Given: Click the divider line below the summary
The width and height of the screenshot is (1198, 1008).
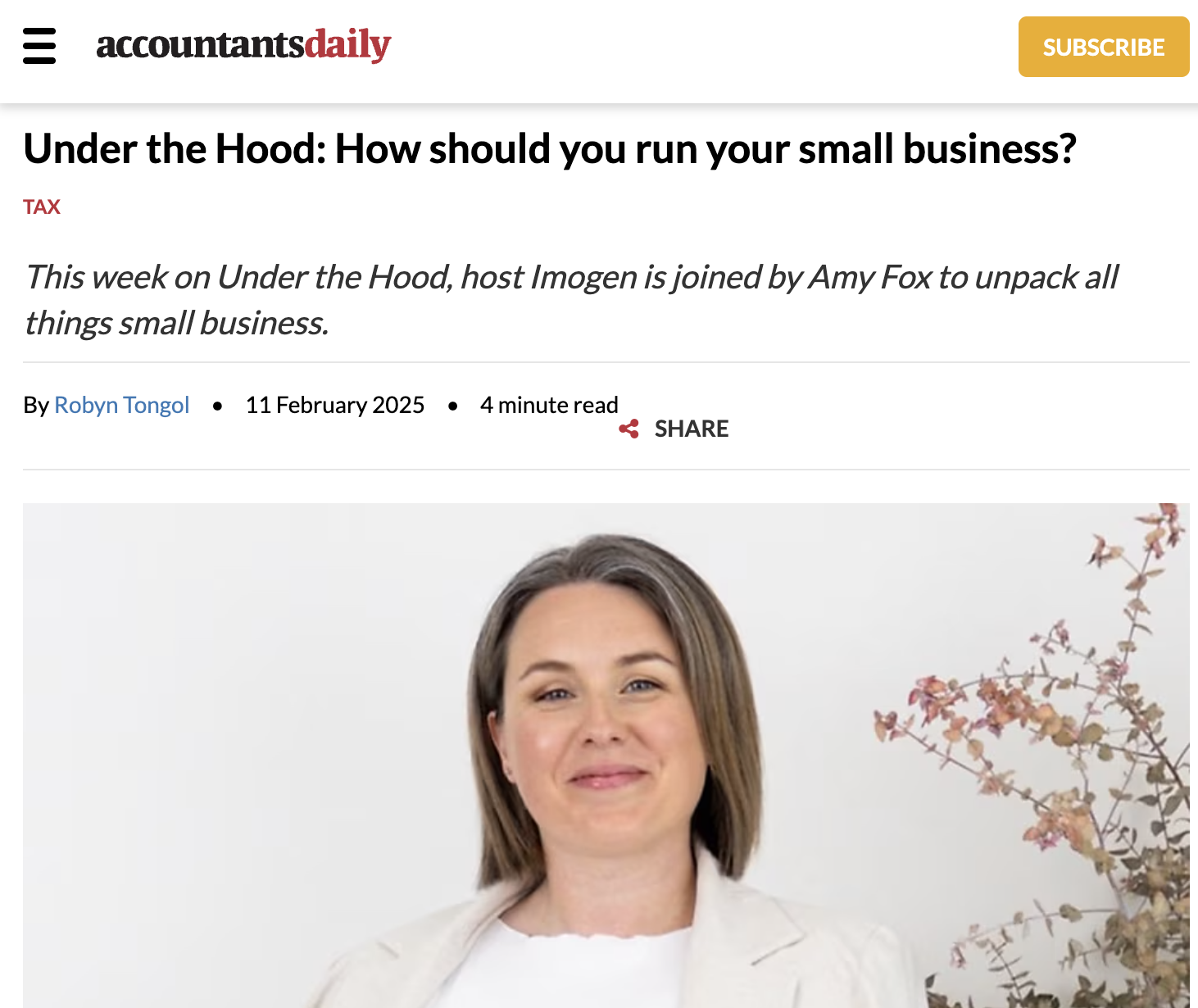Looking at the screenshot, I should [606, 362].
